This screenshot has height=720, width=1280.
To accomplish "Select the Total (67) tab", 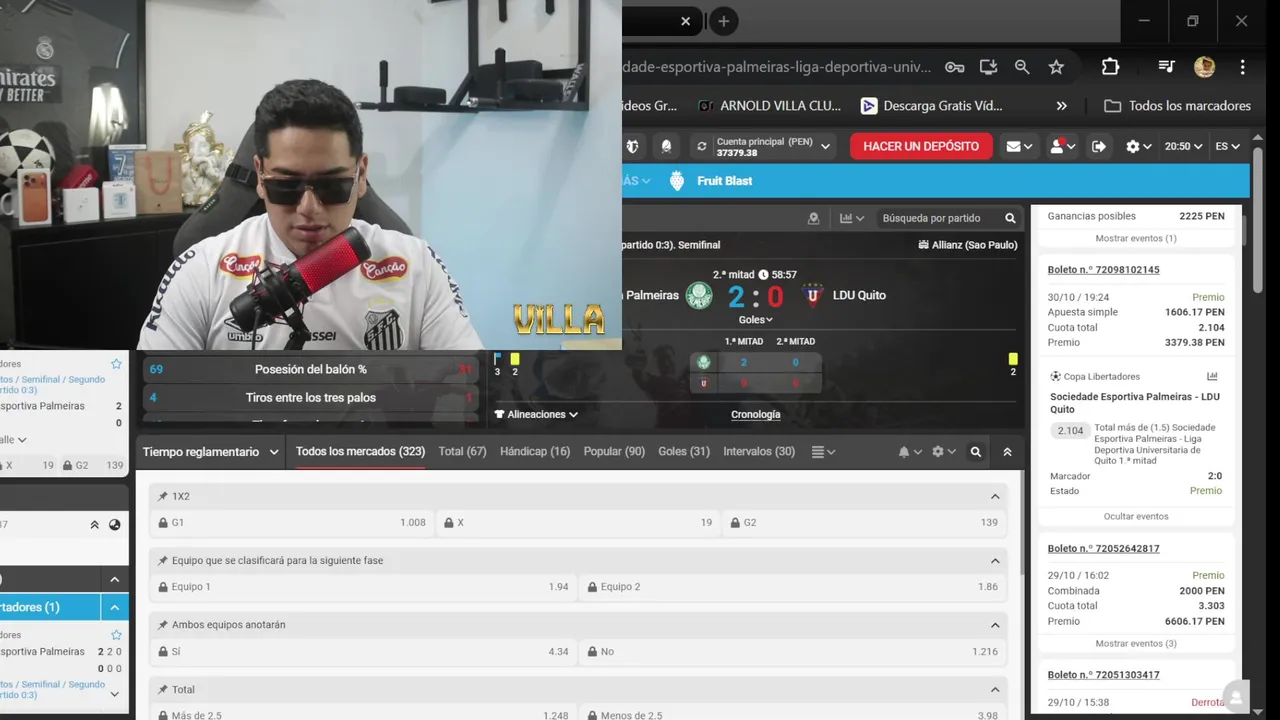I will [463, 452].
